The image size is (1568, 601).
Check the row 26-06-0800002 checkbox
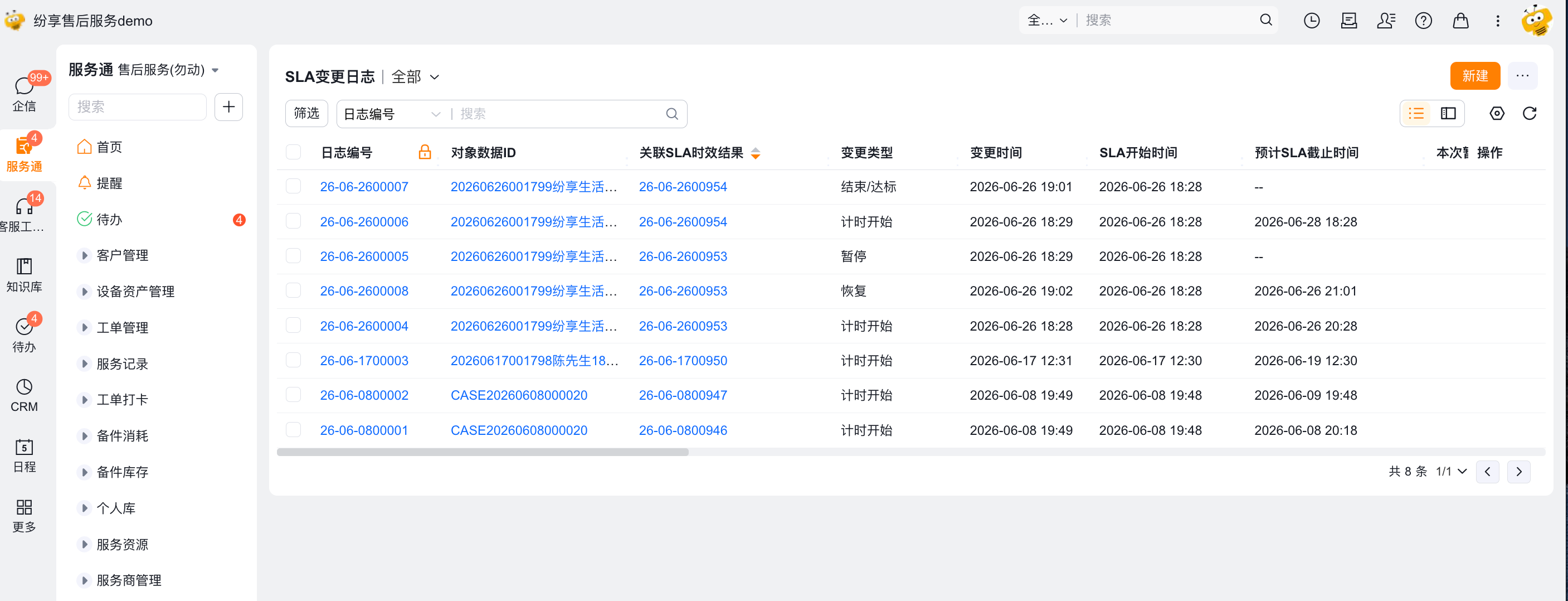click(x=294, y=395)
